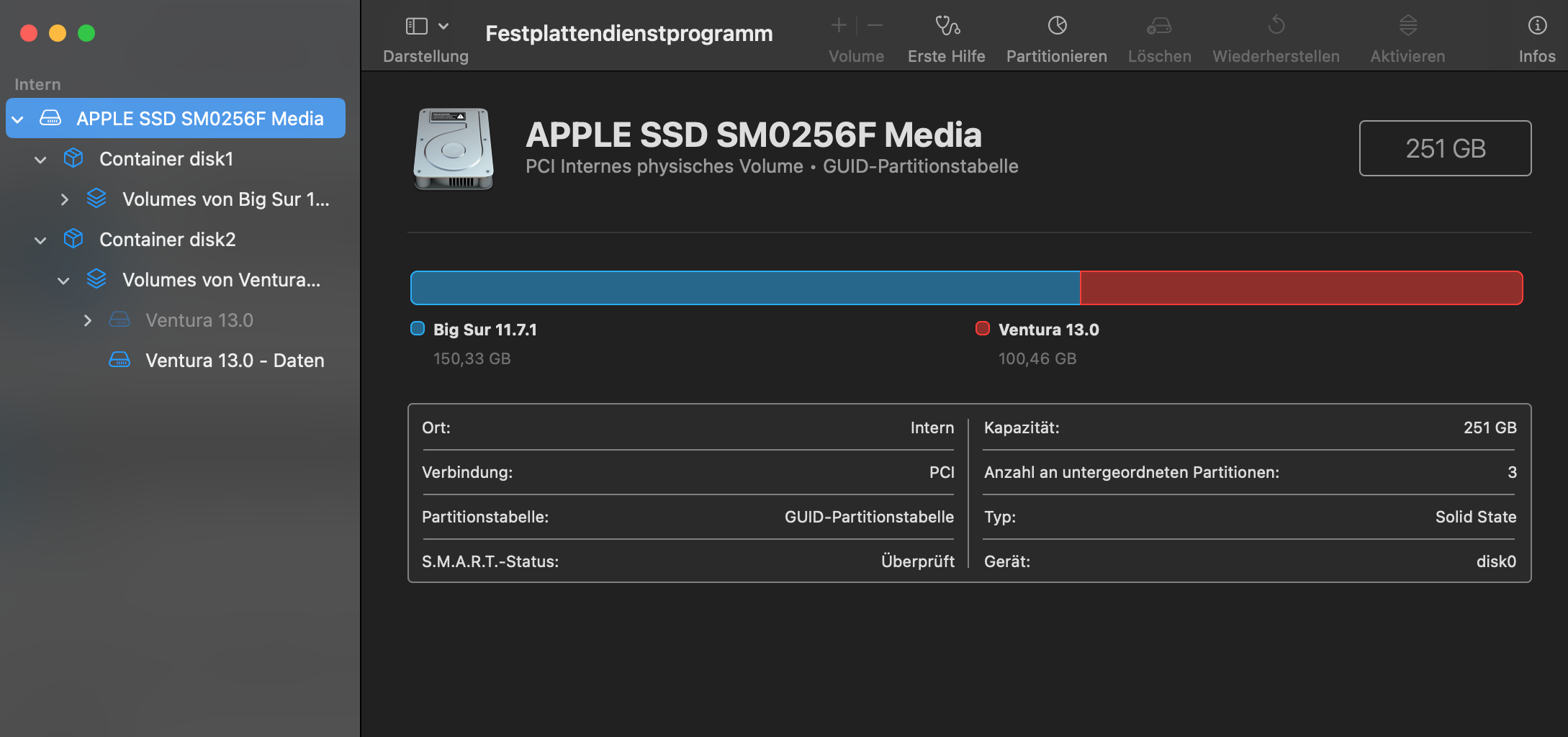This screenshot has height=737, width=1568.
Task: Click the Wiederherstellen restore icon
Action: [1276, 27]
